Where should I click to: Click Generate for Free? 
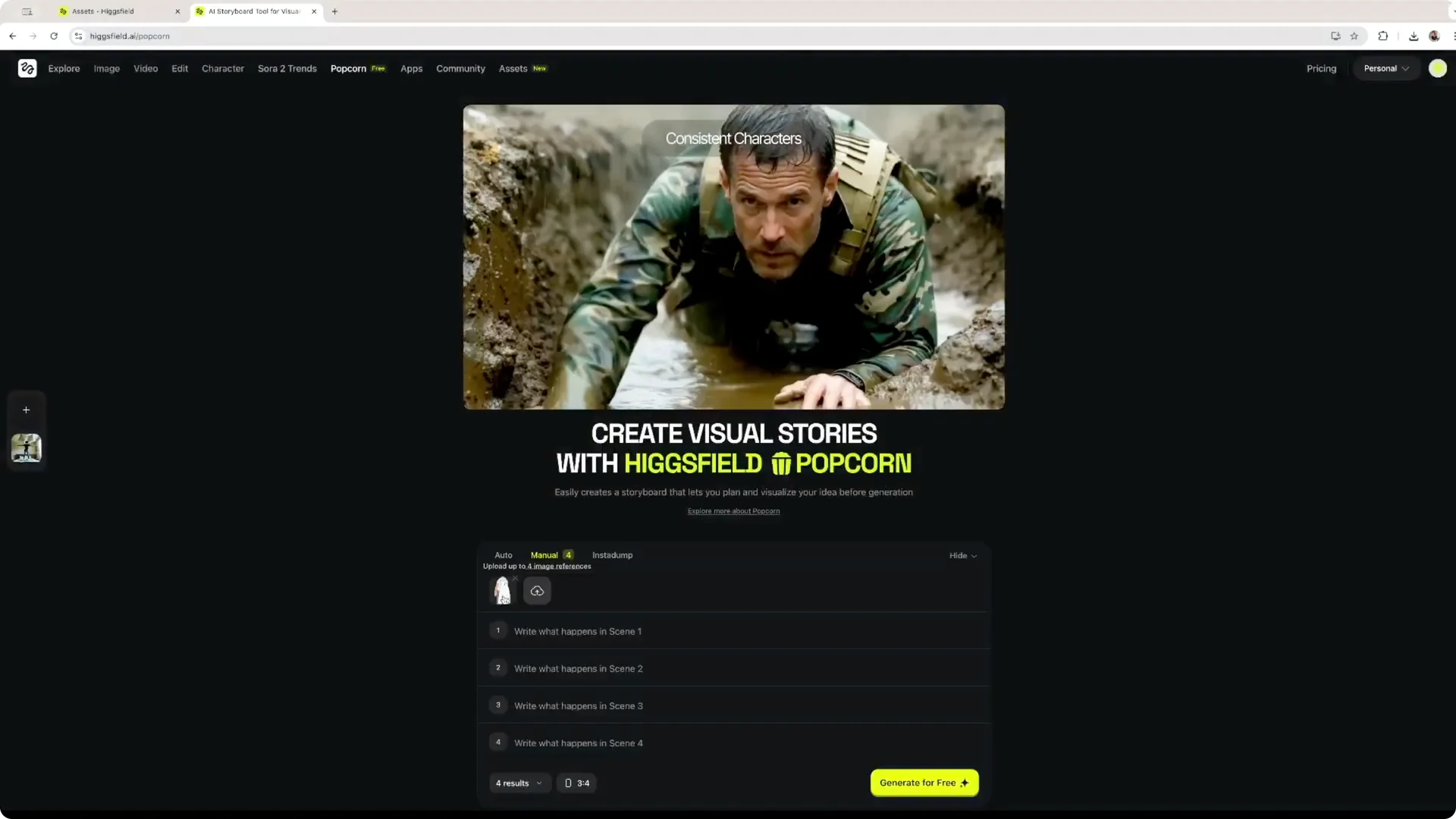tap(924, 783)
